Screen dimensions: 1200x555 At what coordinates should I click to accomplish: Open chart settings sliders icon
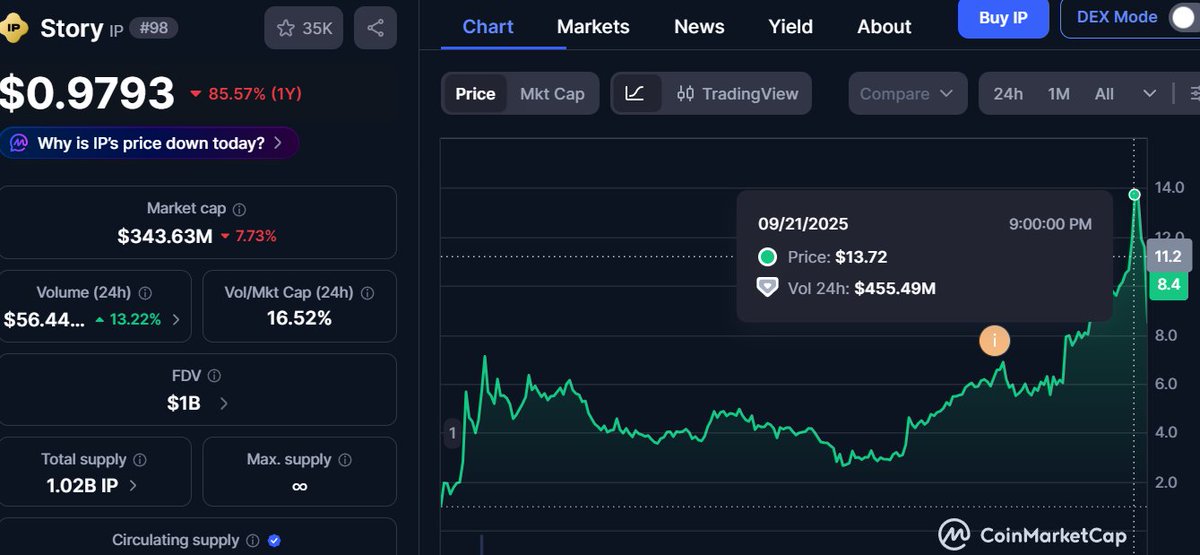(x=1194, y=94)
